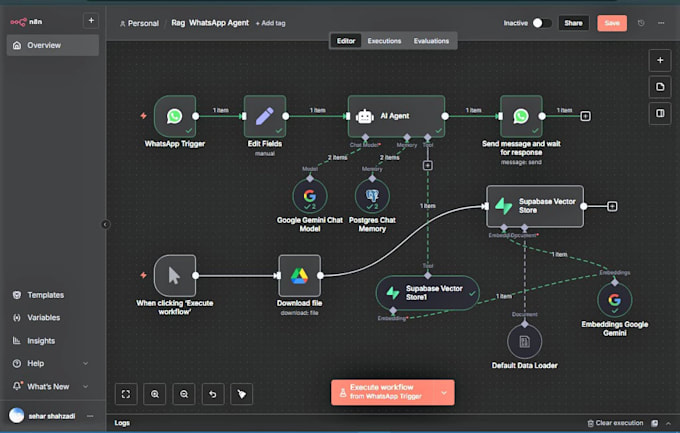Click the n8n logo
680x433 pixels.
click(26, 21)
